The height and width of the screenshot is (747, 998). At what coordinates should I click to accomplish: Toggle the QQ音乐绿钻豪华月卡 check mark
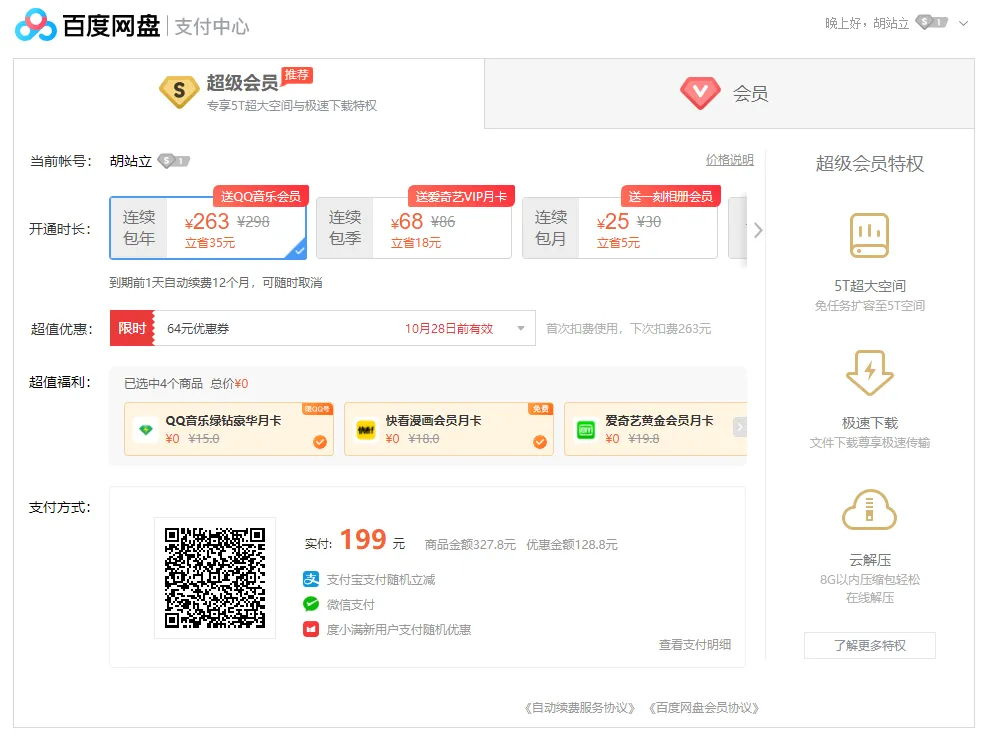320,442
